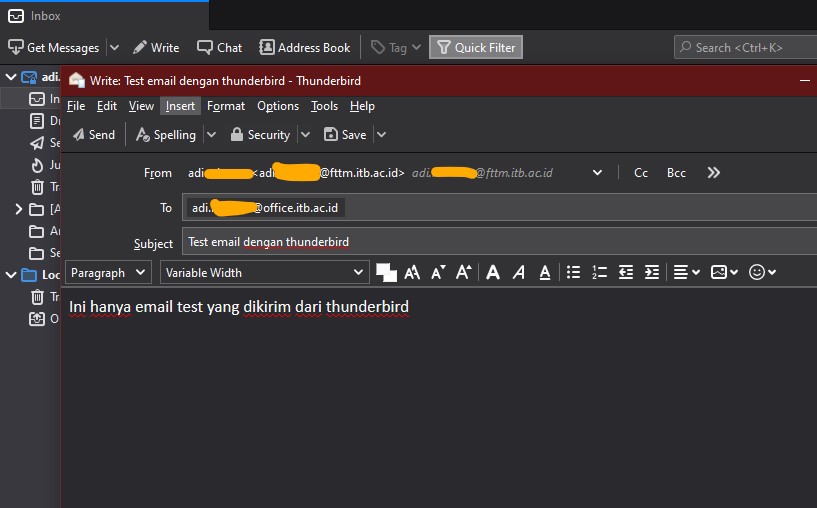Expand the collapsed folder with chevron

[18, 209]
